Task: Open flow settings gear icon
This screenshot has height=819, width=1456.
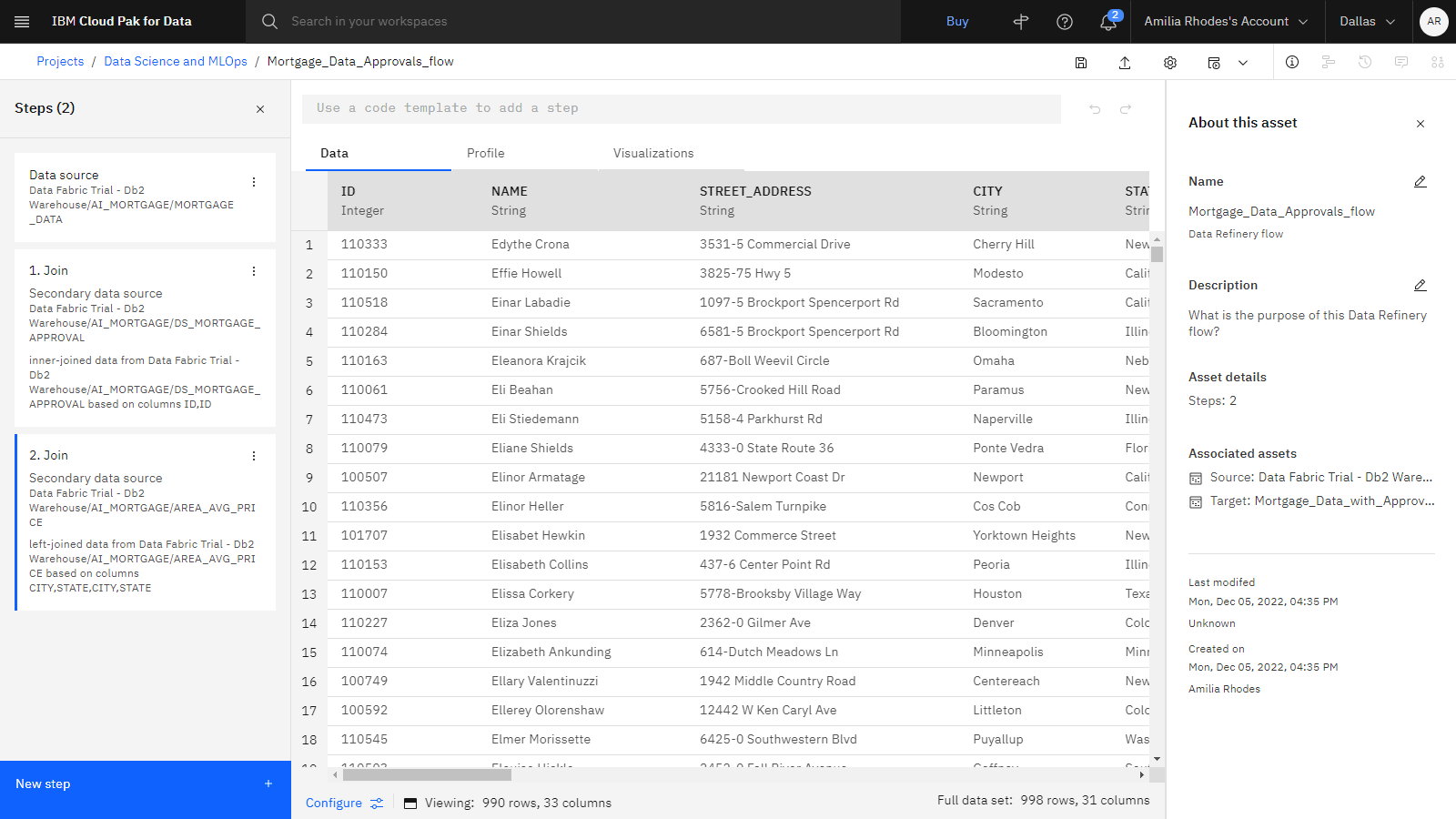Action: (x=1170, y=63)
